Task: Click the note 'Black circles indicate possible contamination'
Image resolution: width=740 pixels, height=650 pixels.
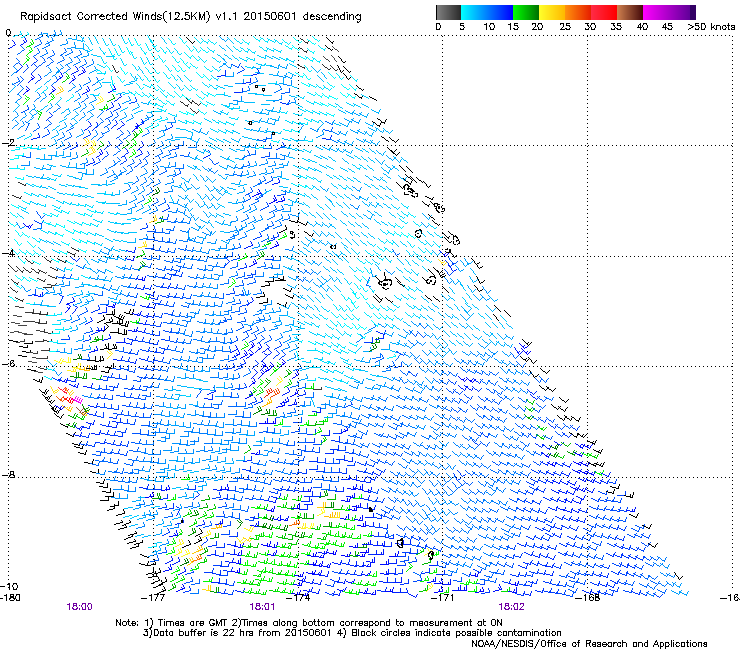Action: tap(456, 633)
